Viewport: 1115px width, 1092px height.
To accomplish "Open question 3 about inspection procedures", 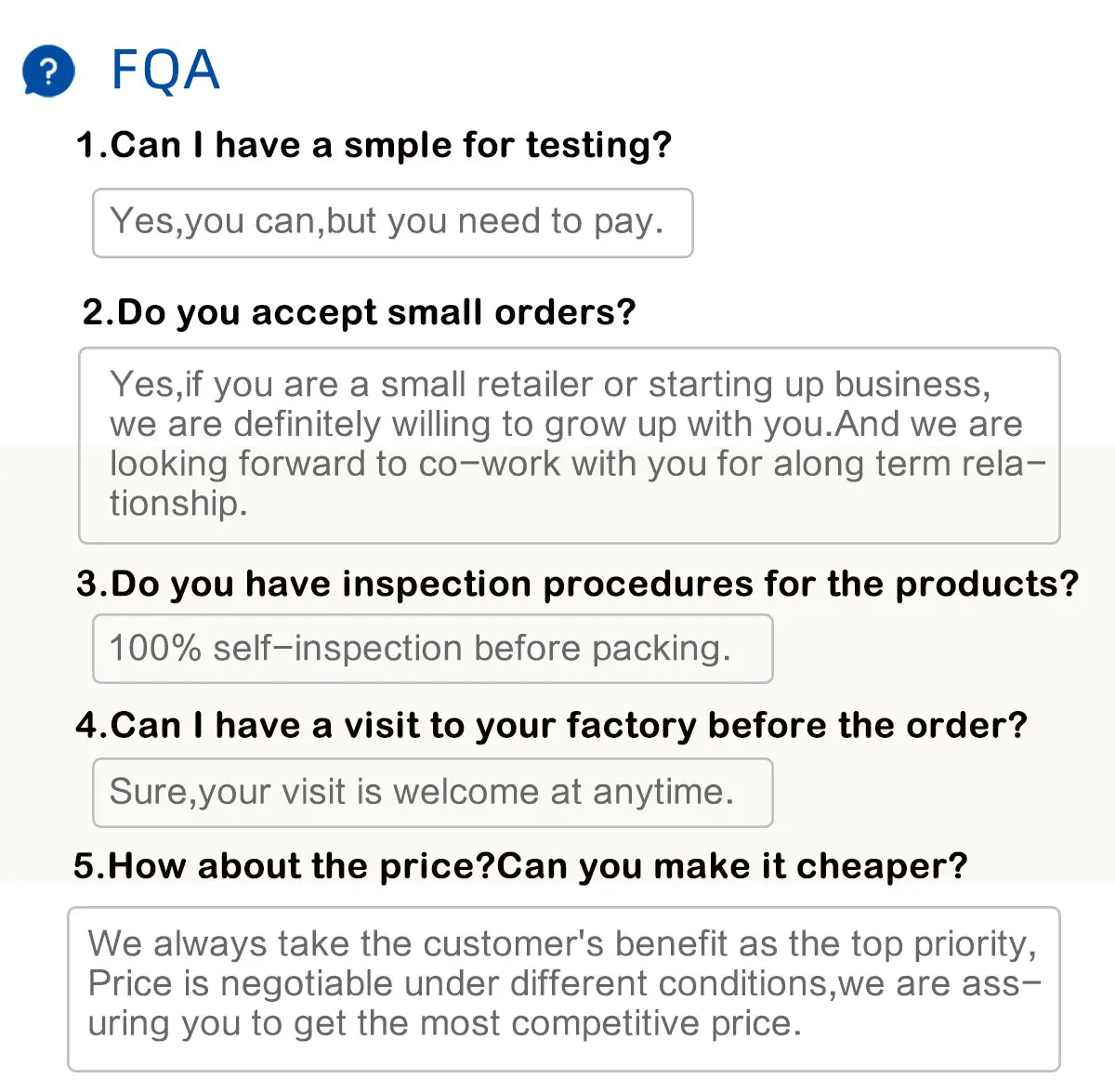I will coord(577,584).
